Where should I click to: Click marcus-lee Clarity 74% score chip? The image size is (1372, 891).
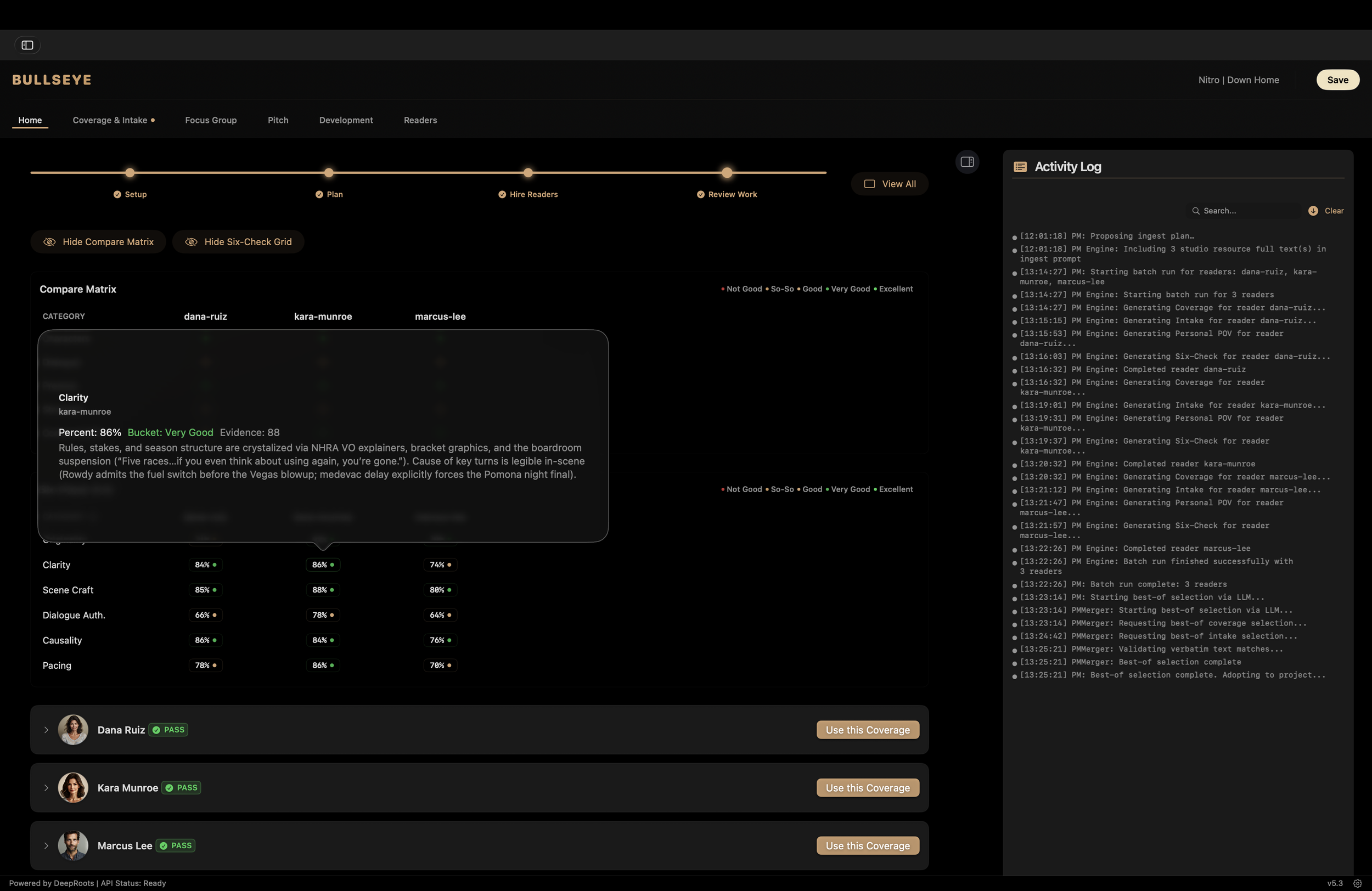441,565
